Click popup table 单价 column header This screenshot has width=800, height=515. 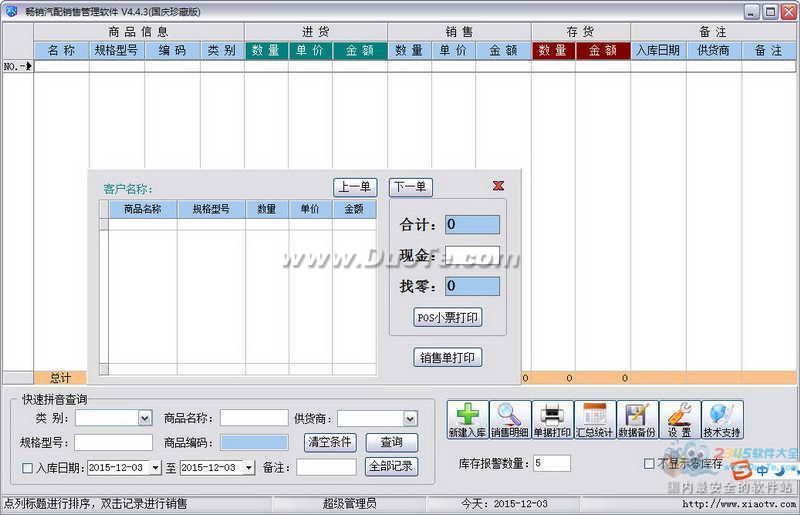(310, 209)
